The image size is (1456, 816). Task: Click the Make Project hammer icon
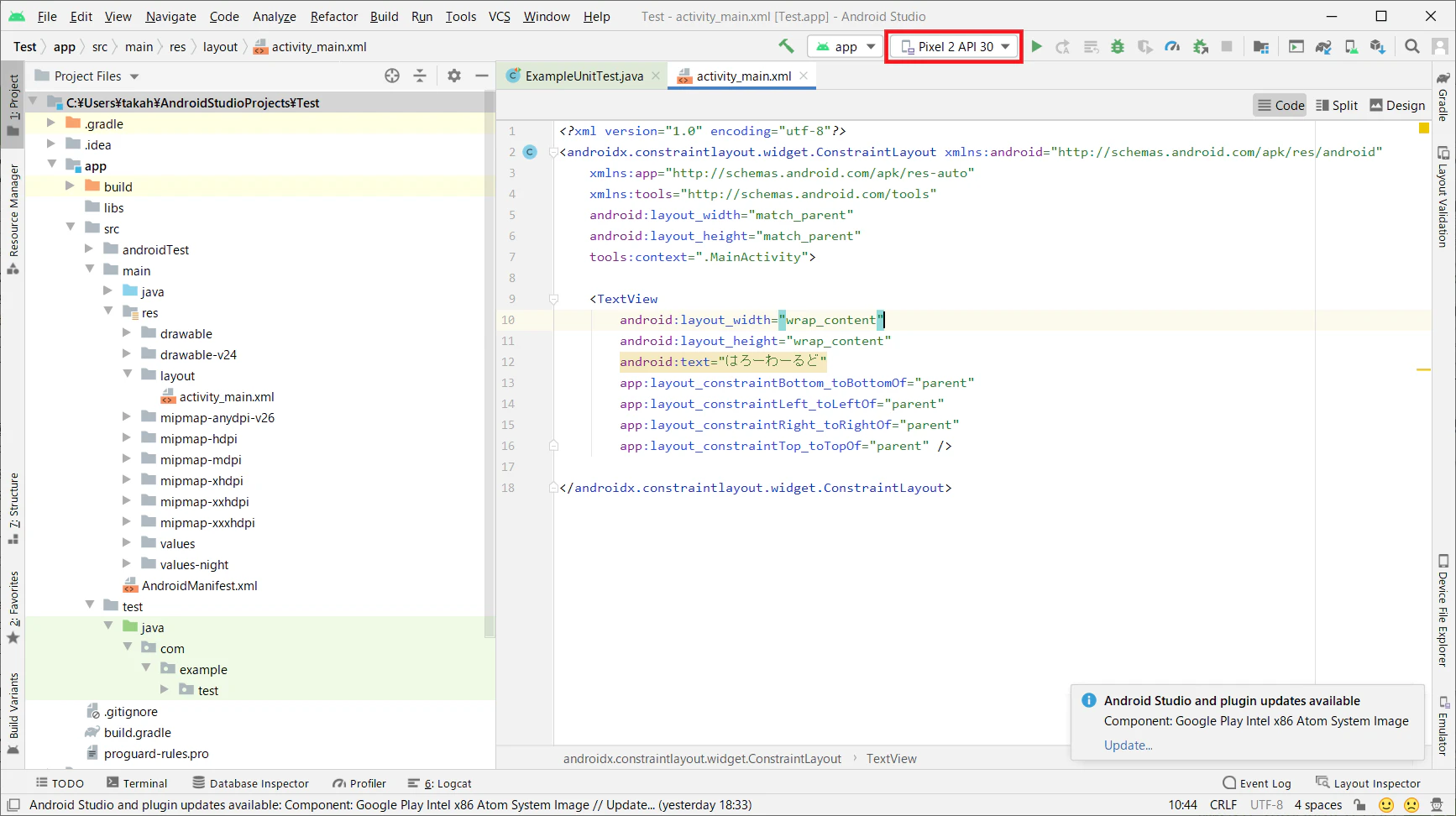tap(786, 46)
